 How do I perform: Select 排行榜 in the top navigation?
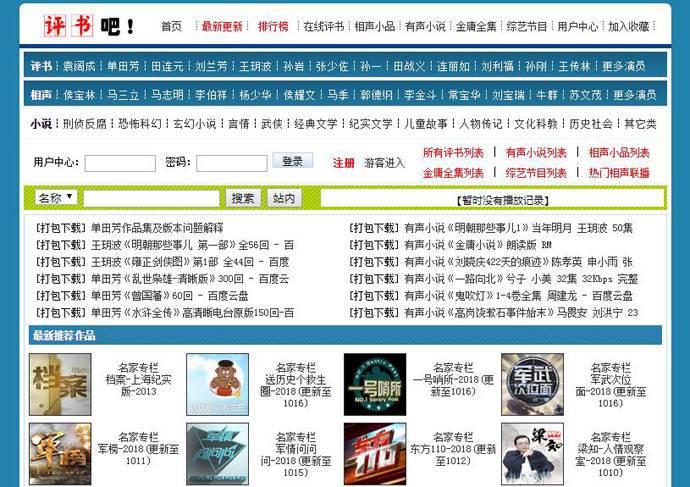coord(273,26)
